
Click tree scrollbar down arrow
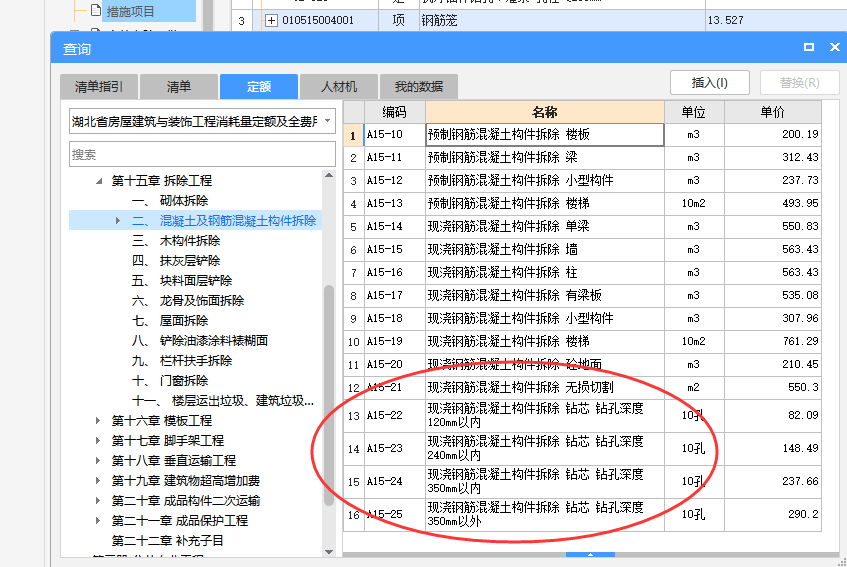coord(329,552)
